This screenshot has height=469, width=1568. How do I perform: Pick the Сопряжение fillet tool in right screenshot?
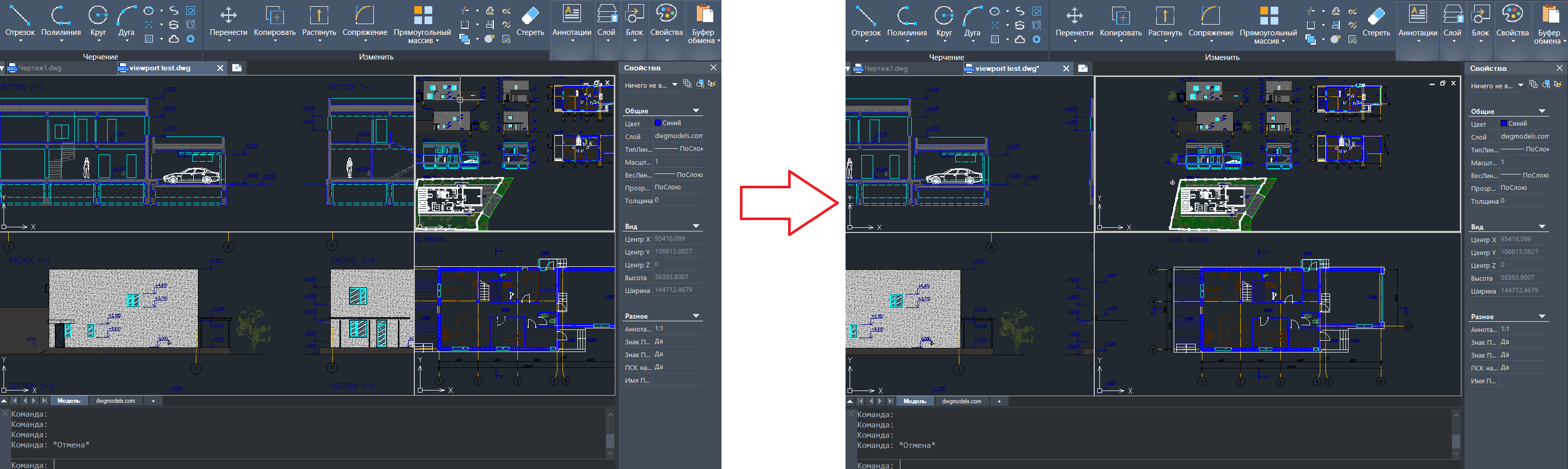point(1210,22)
